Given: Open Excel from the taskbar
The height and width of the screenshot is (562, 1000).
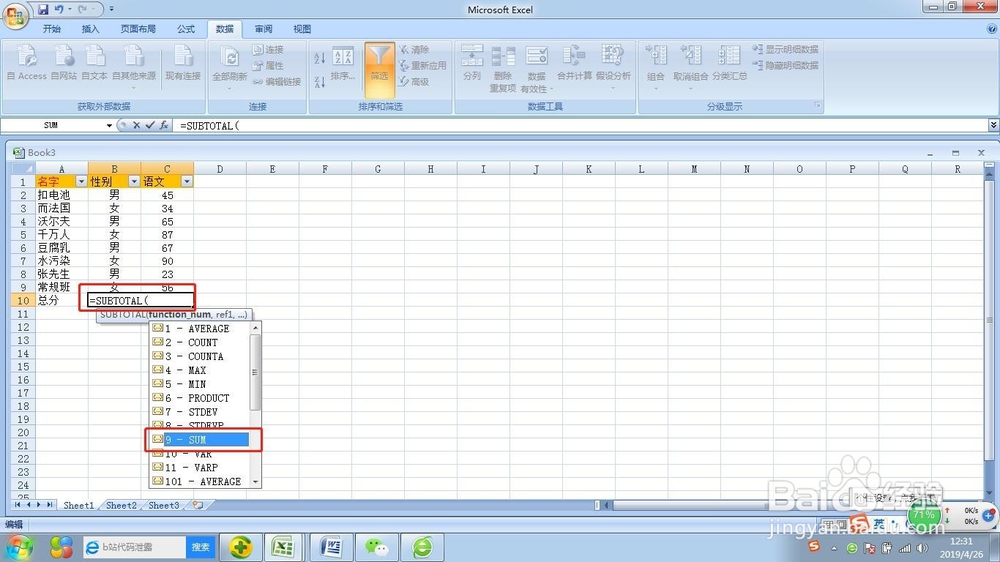Looking at the screenshot, I should click(x=283, y=547).
